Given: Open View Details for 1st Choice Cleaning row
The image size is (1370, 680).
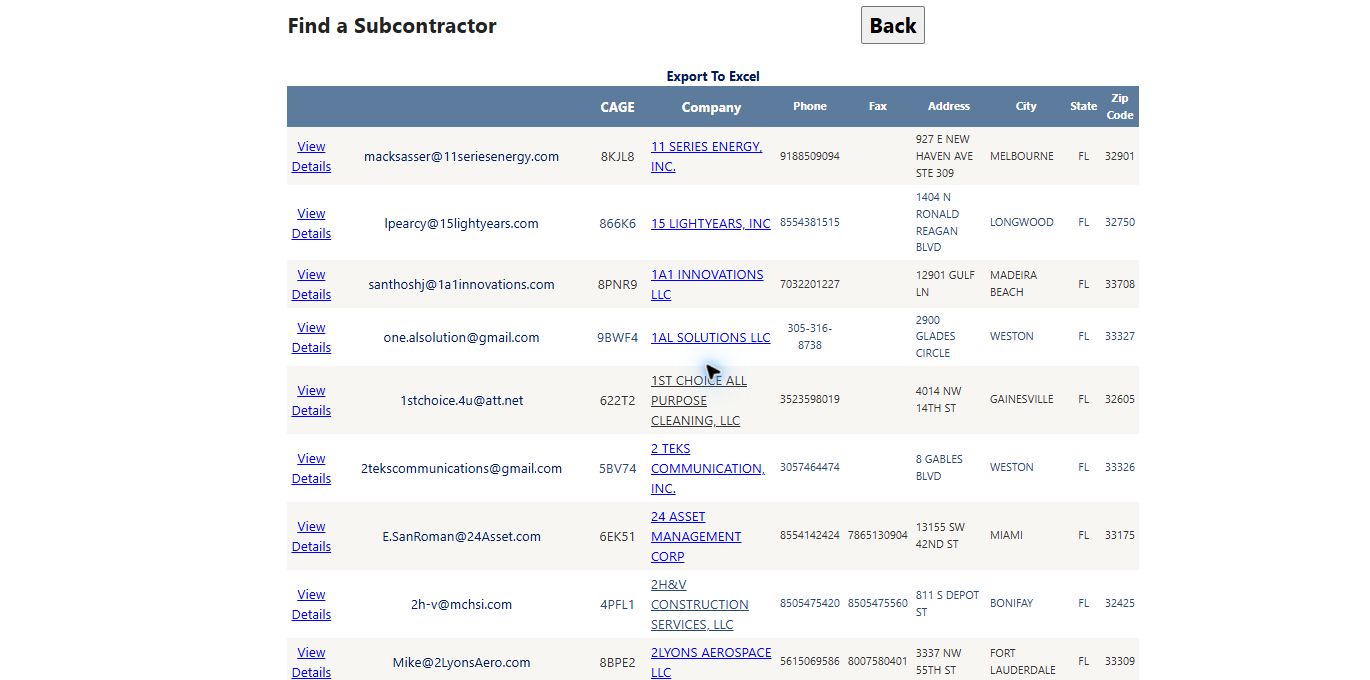Looking at the screenshot, I should tap(311, 401).
